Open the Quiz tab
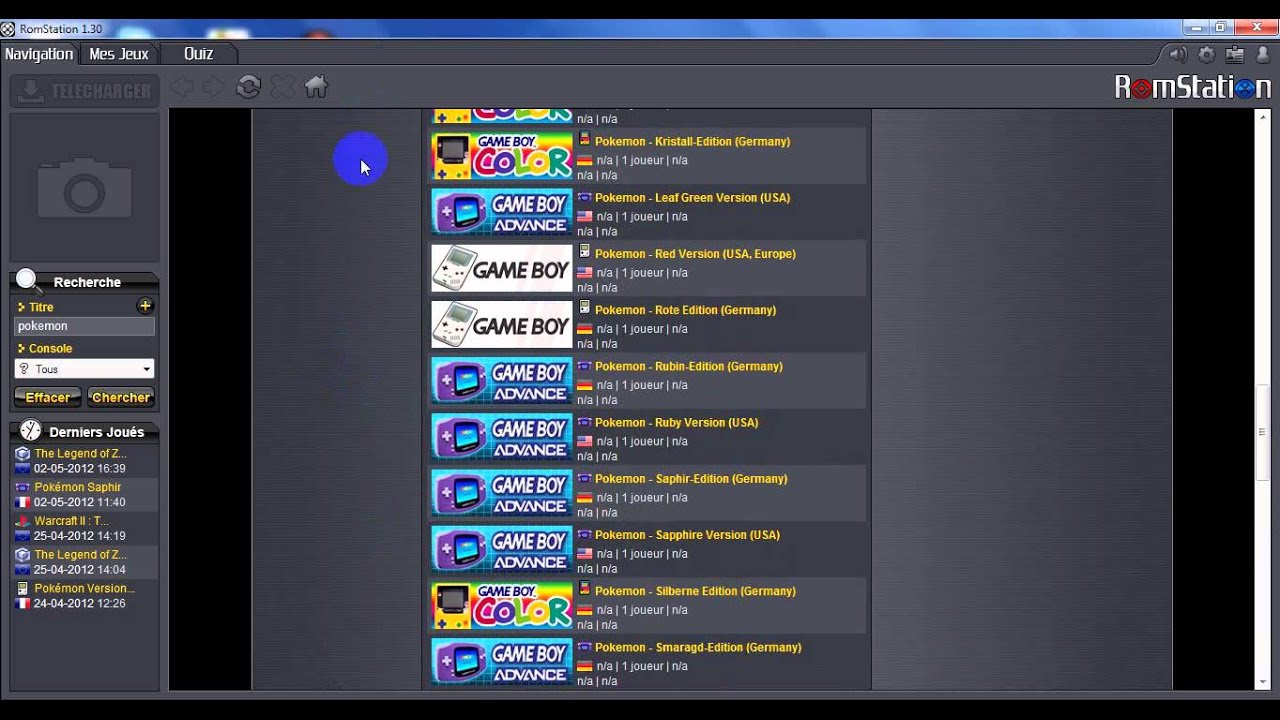This screenshot has height=720, width=1280. pos(199,54)
